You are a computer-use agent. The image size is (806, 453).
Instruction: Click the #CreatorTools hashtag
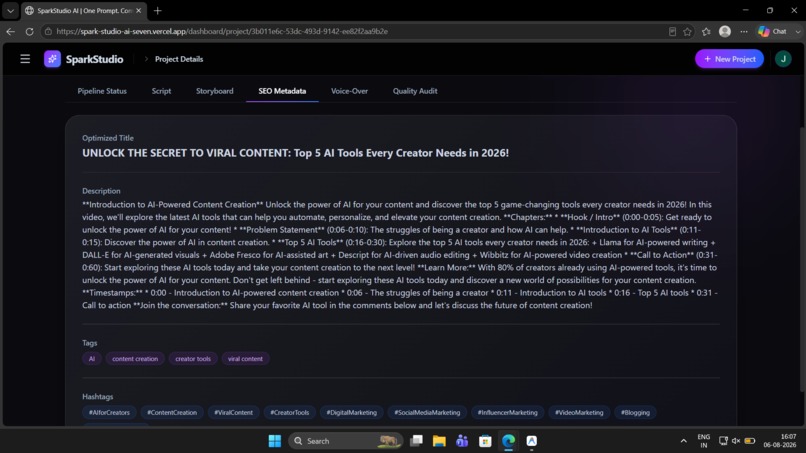point(289,412)
